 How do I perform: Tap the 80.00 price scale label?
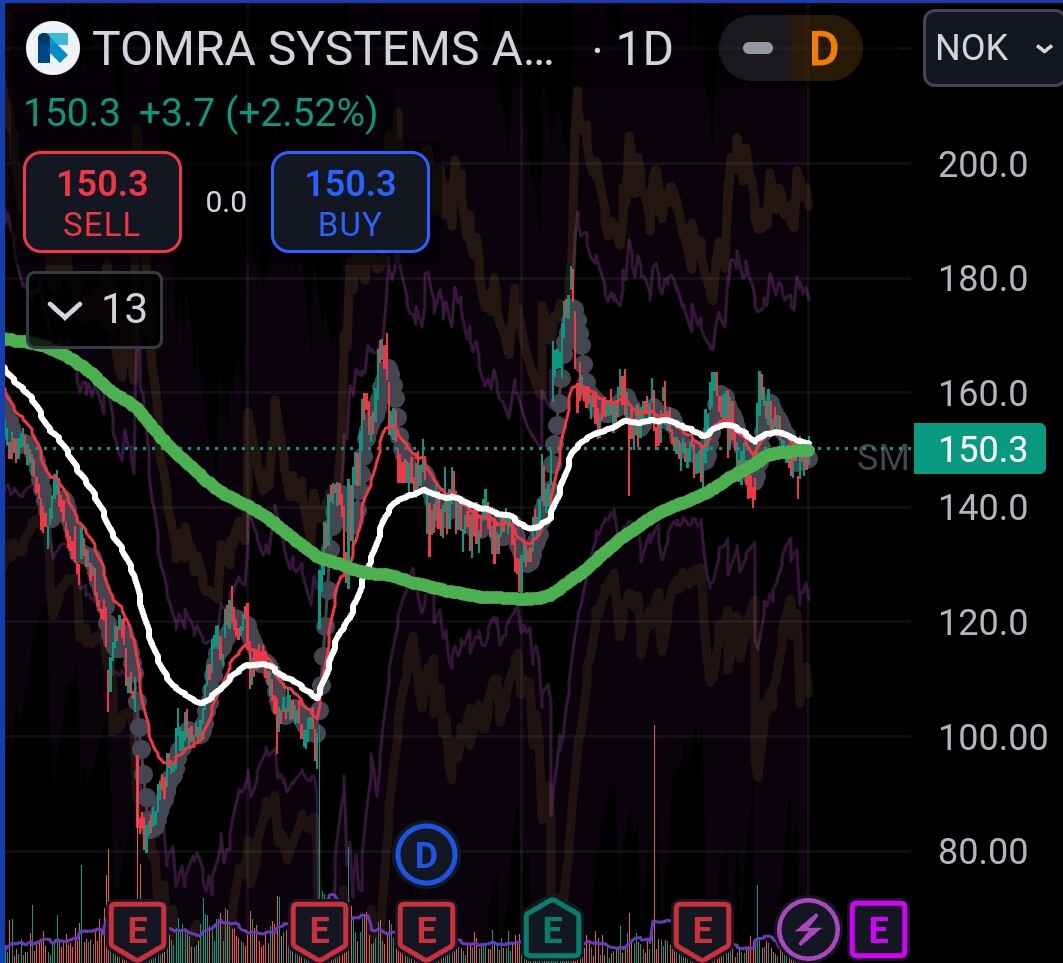tap(983, 851)
